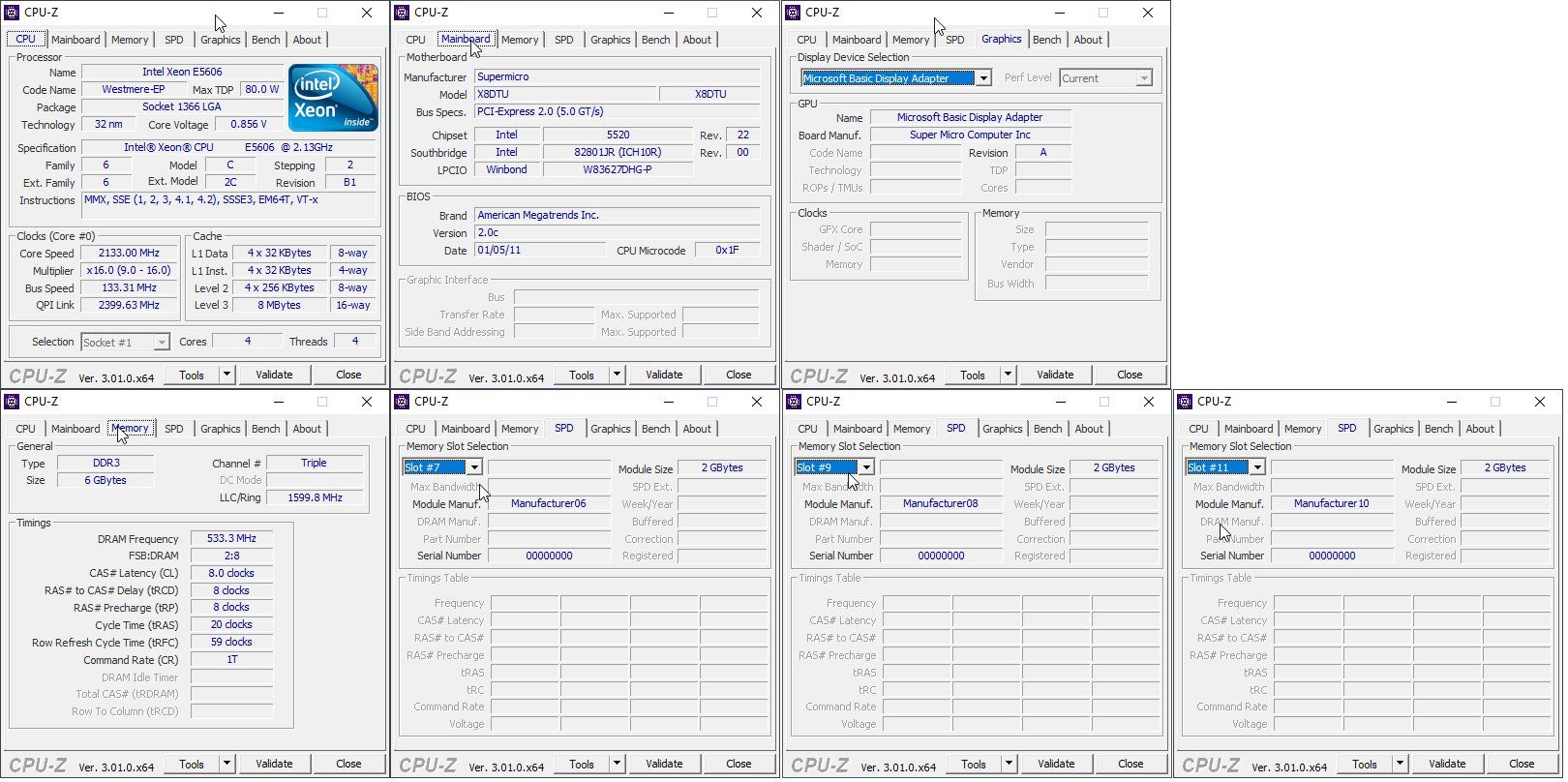Click the Tools dropdown arrow in the Slot #7 window
This screenshot has width=1568, height=782.
617,764
